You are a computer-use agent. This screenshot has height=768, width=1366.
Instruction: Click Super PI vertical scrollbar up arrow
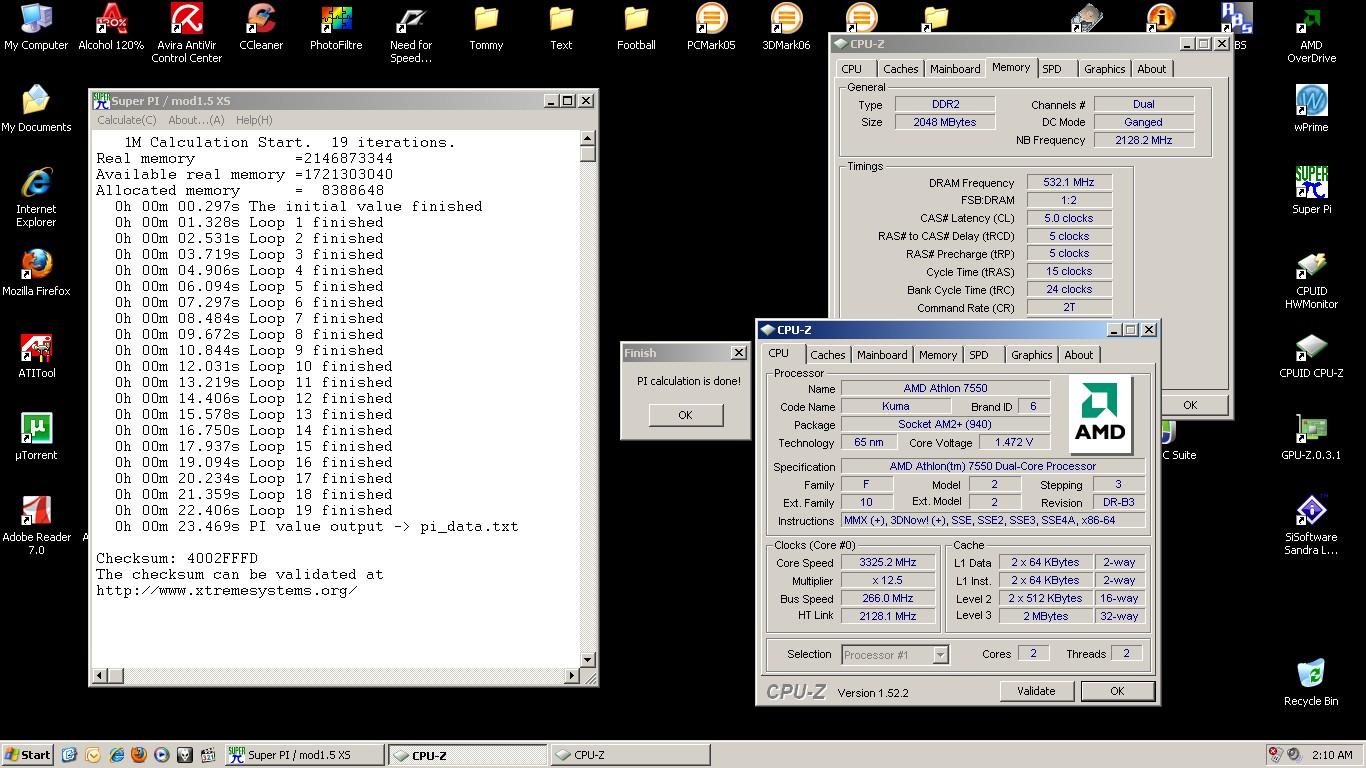(x=588, y=138)
